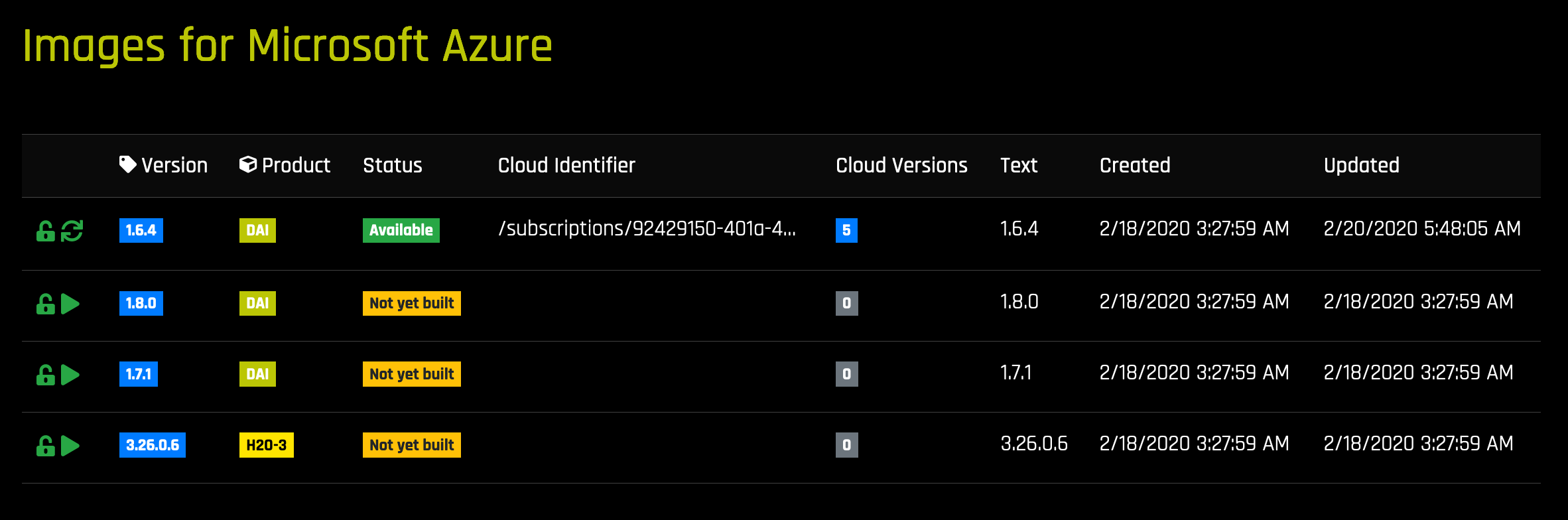Click the green Available status badge
The height and width of the screenshot is (520, 1568).
pos(401,230)
